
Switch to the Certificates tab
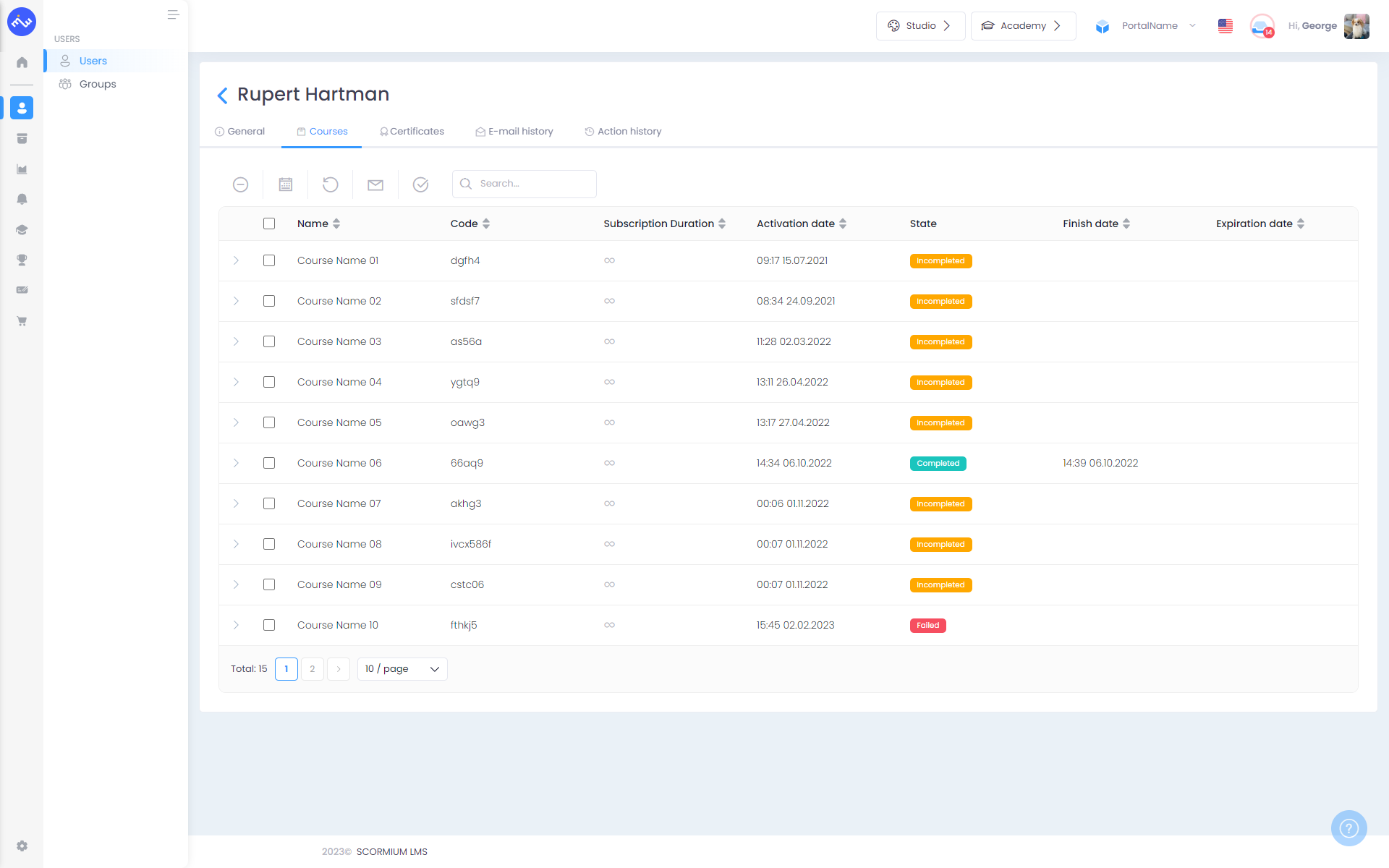(412, 132)
